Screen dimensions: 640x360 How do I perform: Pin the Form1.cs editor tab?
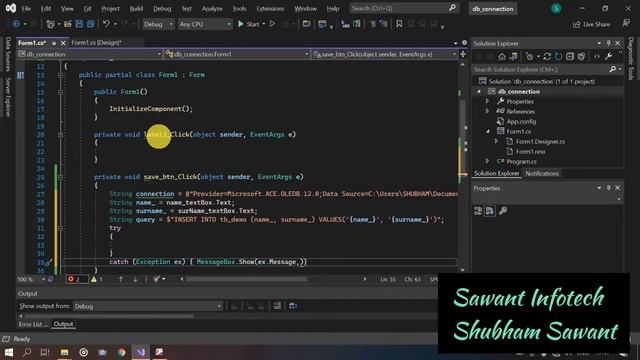coord(53,43)
